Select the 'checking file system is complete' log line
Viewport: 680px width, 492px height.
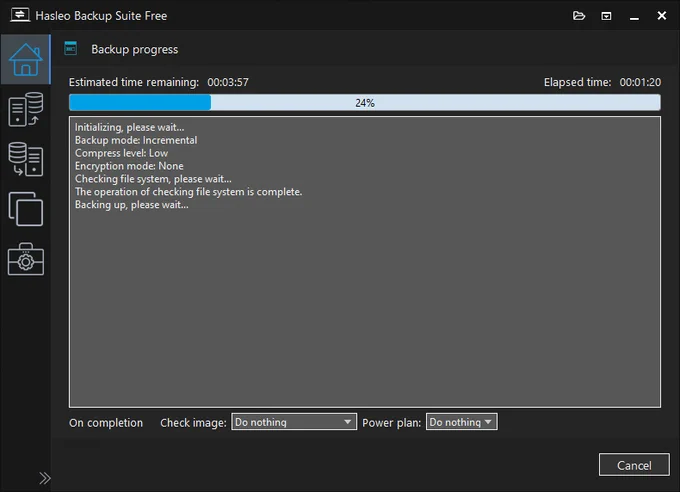click(x=189, y=192)
